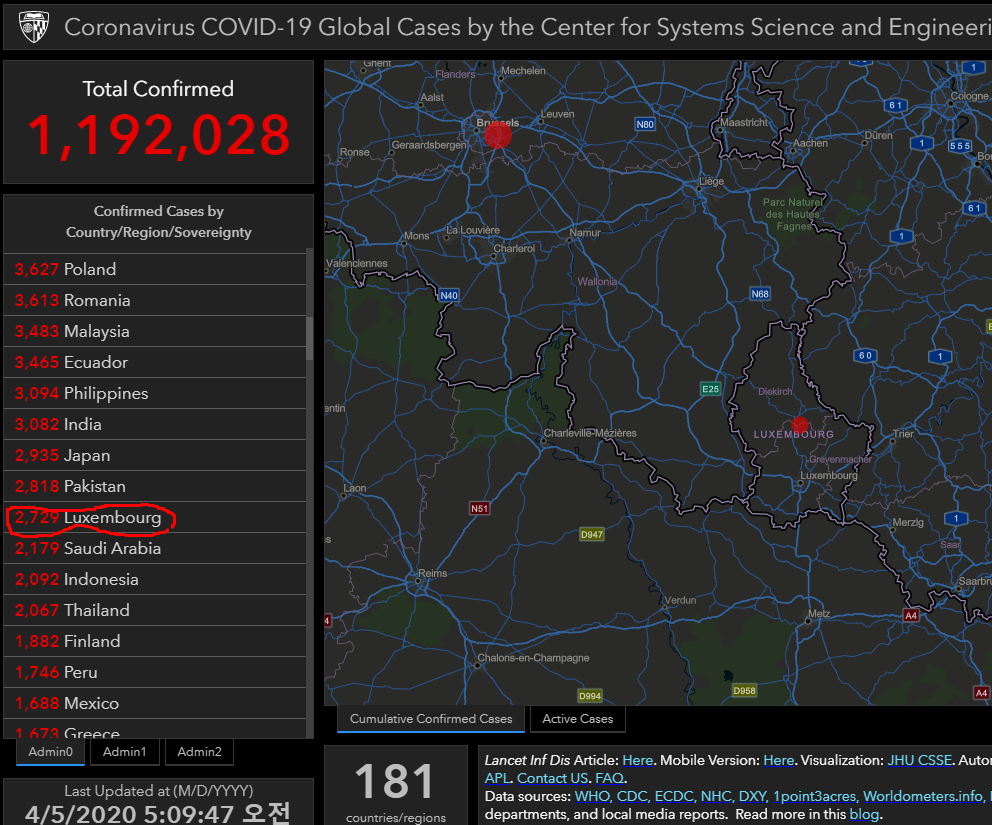Select Finland in the country list
Image resolution: width=992 pixels, height=825 pixels.
click(155, 641)
